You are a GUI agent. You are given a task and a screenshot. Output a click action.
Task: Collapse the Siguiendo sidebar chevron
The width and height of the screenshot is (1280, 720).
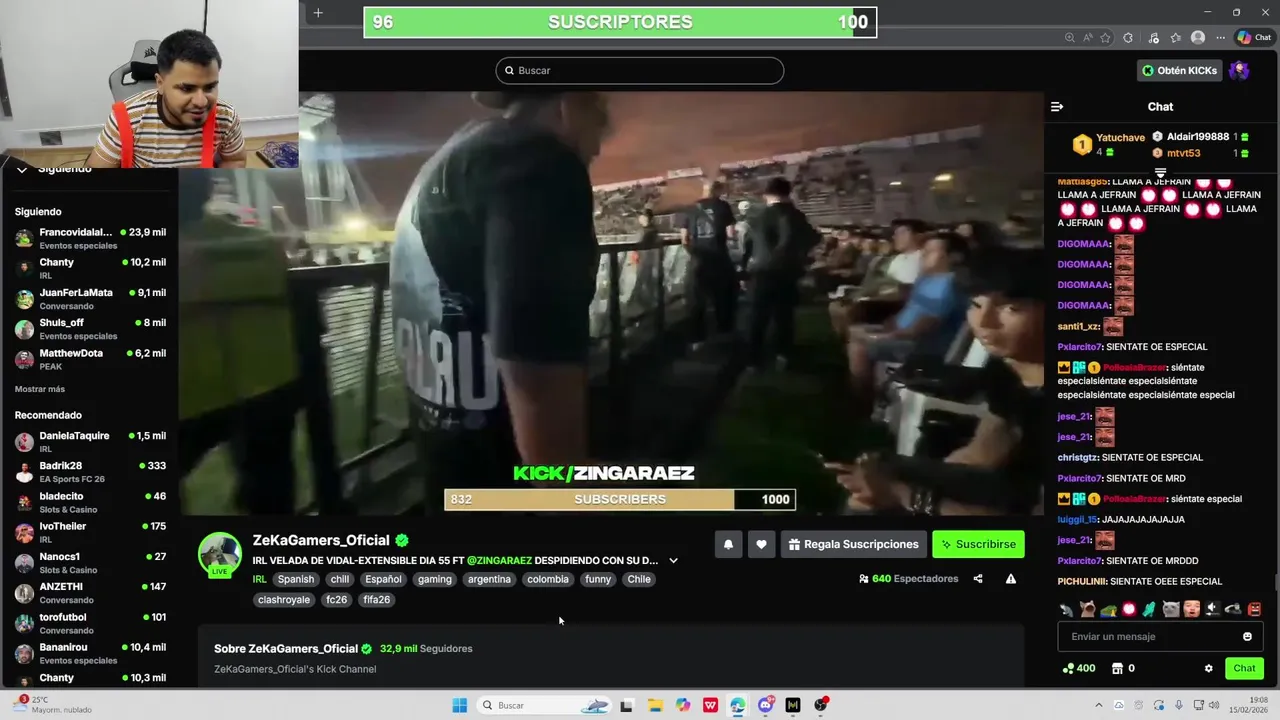click(22, 169)
